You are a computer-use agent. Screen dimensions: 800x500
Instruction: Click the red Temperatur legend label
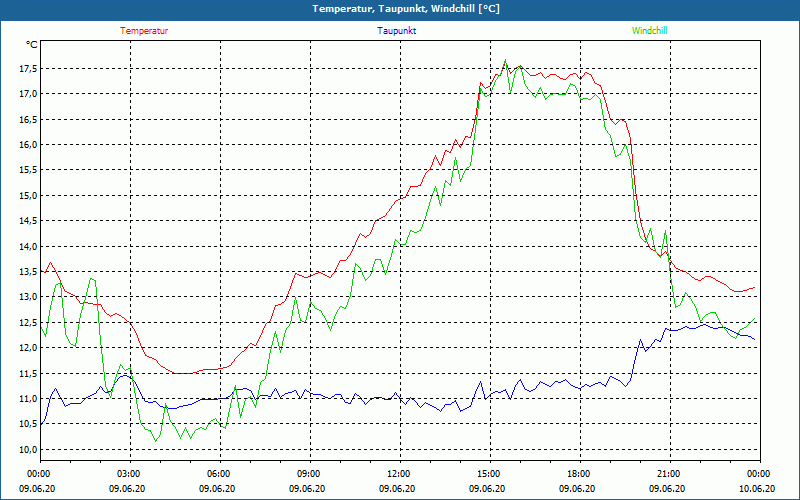[x=144, y=31]
